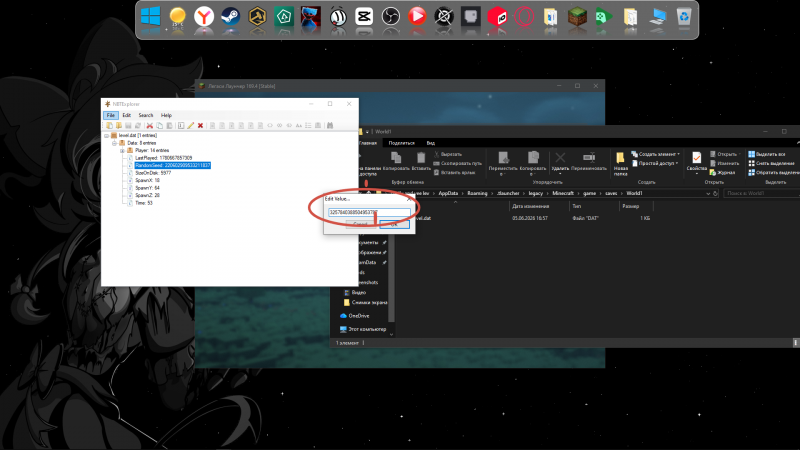
Task: Open the Search menu in NBTExplorer
Action: tap(146, 115)
